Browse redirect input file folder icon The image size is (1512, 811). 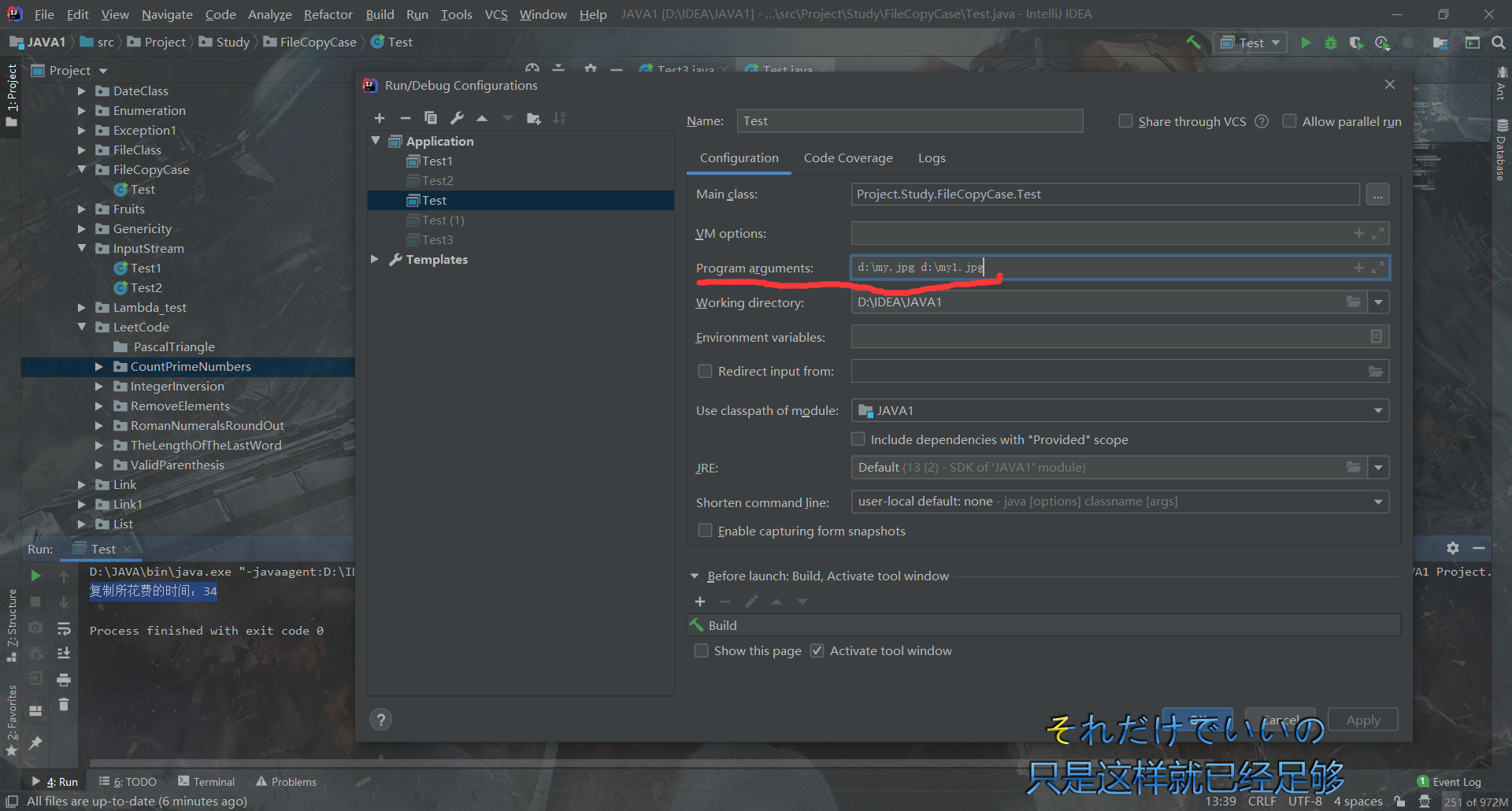pos(1376,371)
